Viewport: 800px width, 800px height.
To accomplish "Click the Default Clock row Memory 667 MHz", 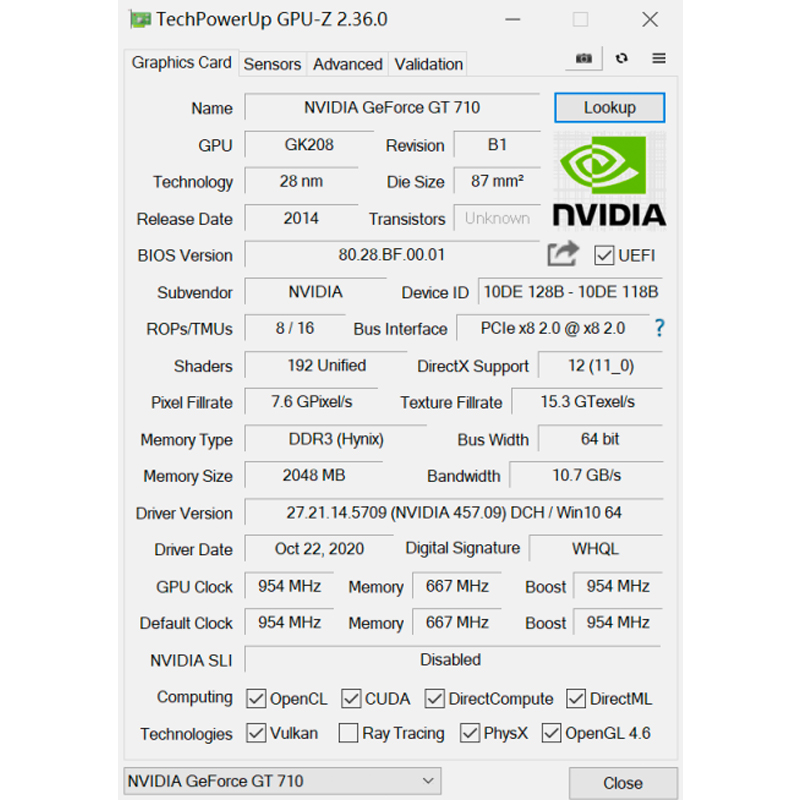I will pyautogui.click(x=457, y=622).
